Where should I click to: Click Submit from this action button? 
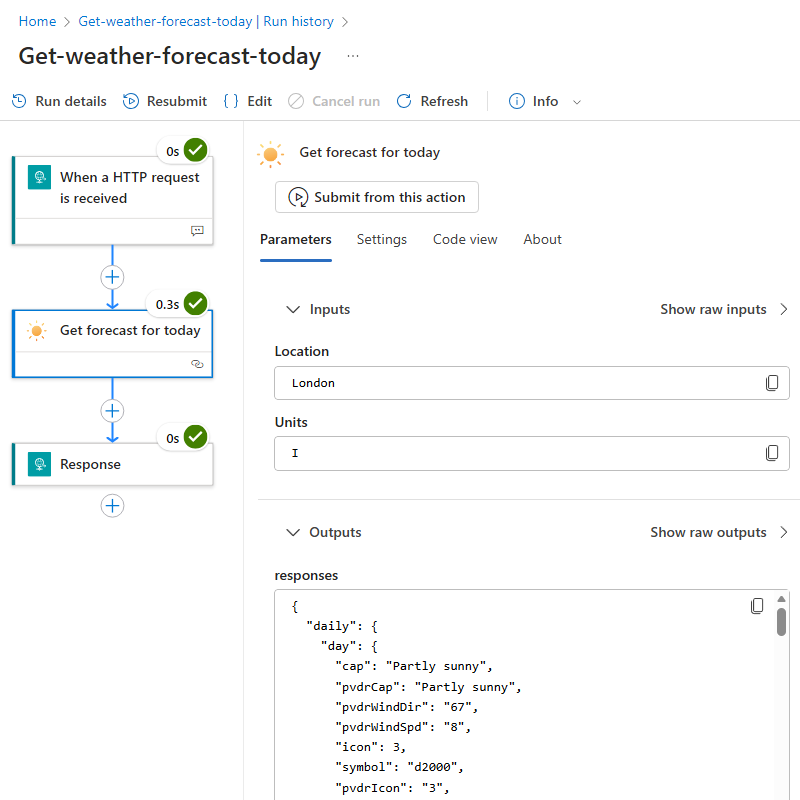(x=377, y=197)
